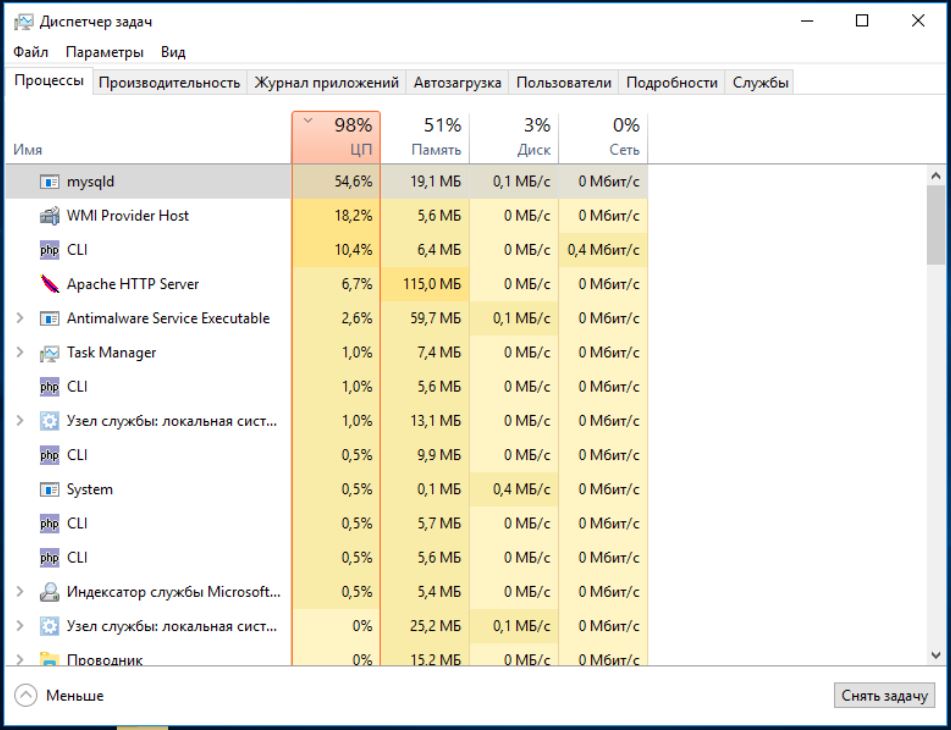Click the Apache HTTP Server feather icon
The width and height of the screenshot is (951, 730).
tap(49, 285)
